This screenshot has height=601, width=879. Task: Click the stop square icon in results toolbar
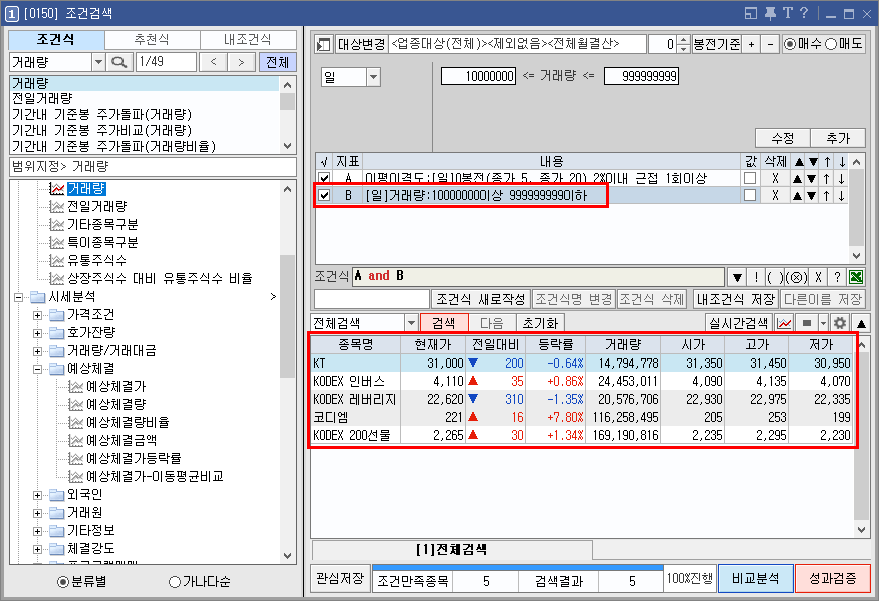[807, 323]
